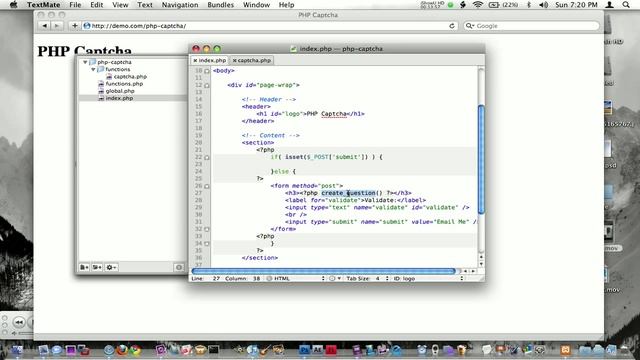Open Spotlight search in the menu bar

(626, 5)
